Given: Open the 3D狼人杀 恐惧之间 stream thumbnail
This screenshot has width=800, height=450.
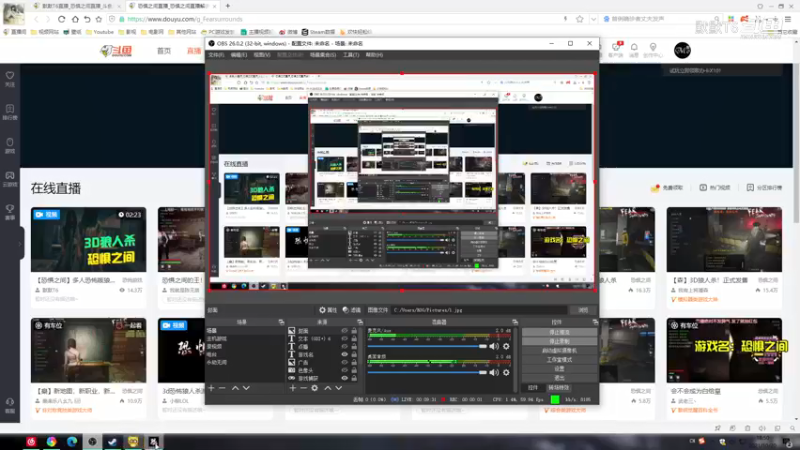Looking at the screenshot, I should point(88,239).
